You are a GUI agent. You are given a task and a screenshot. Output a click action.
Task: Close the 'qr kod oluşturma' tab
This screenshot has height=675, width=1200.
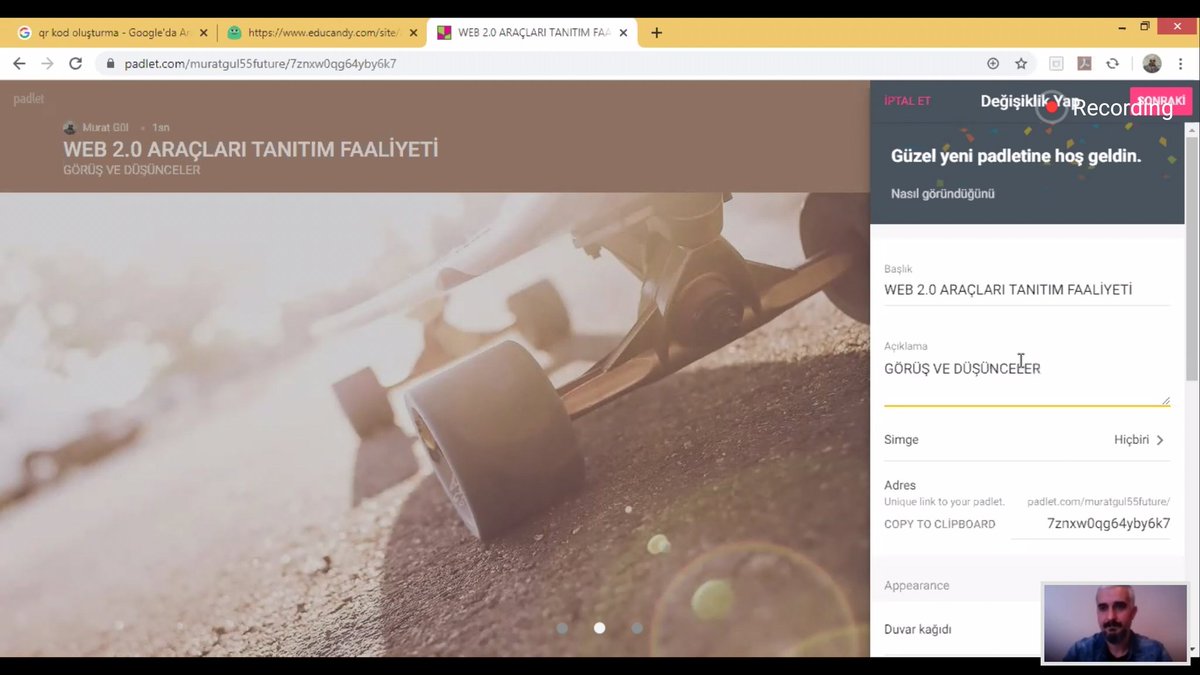[203, 32]
